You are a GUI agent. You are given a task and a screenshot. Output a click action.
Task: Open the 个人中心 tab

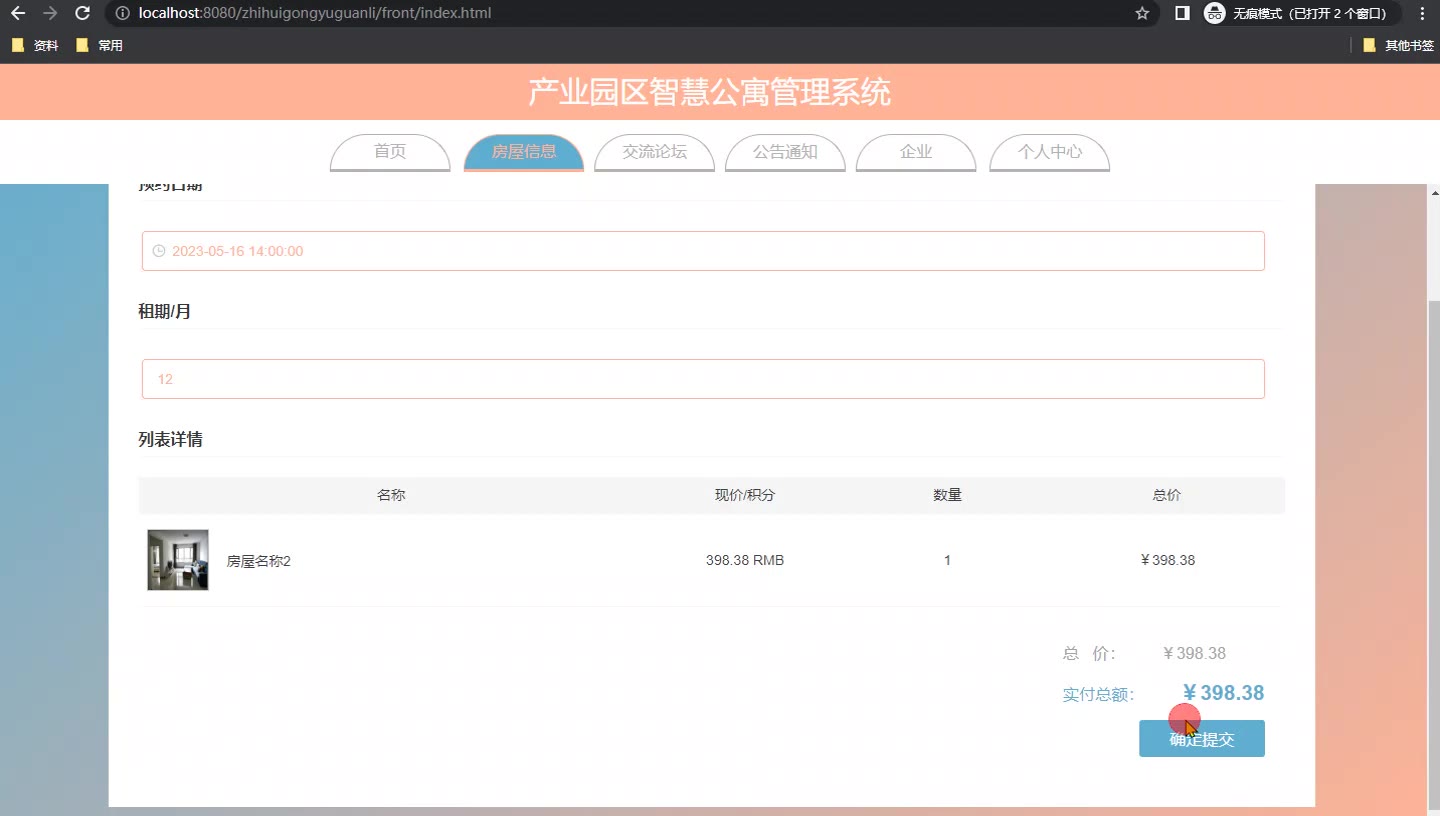click(x=1049, y=152)
